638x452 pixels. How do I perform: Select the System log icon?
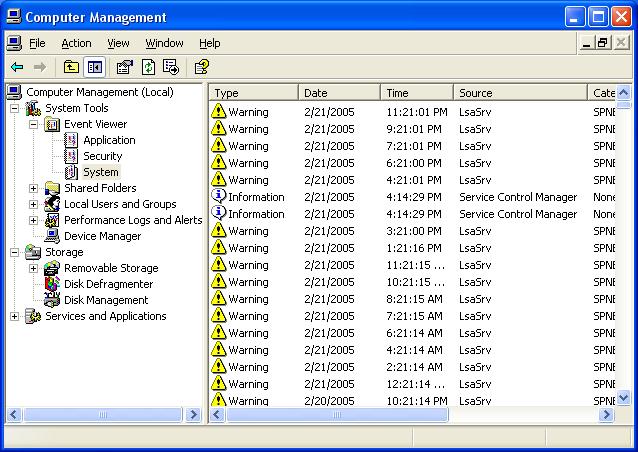(71, 172)
